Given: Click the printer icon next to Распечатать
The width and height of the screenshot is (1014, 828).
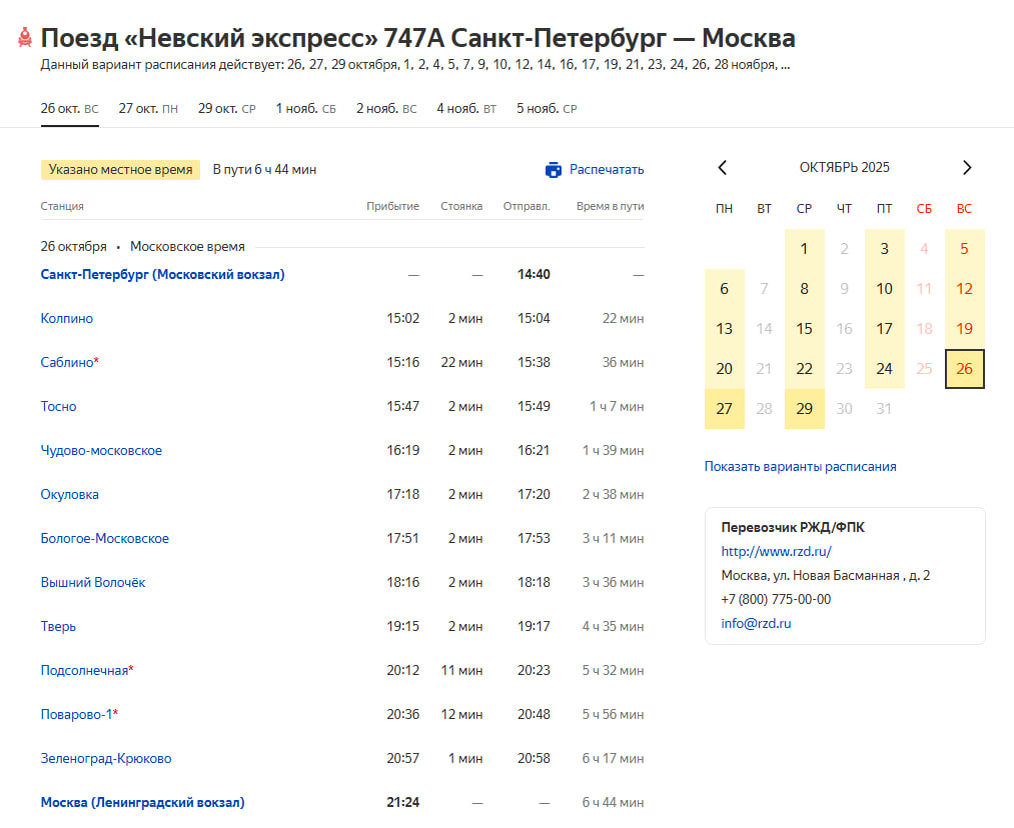Looking at the screenshot, I should (x=554, y=169).
